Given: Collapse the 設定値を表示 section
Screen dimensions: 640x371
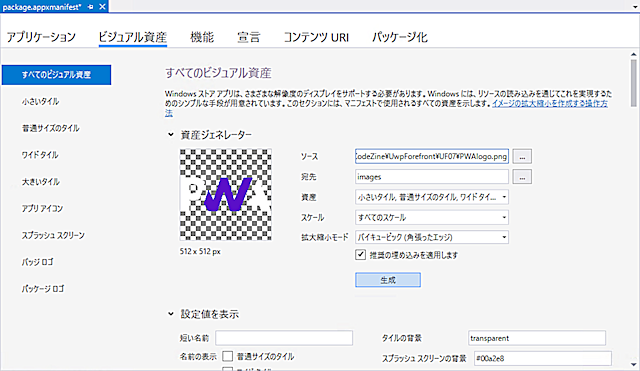Looking at the screenshot, I should [171, 314].
